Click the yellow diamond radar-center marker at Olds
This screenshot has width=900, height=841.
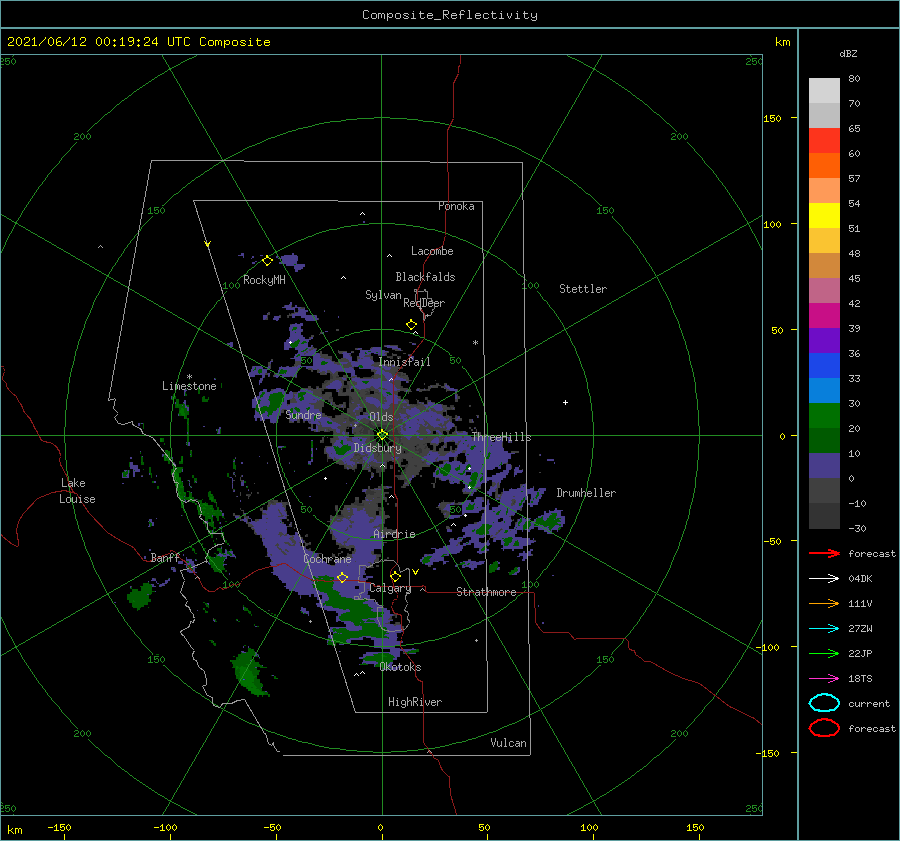(382, 435)
